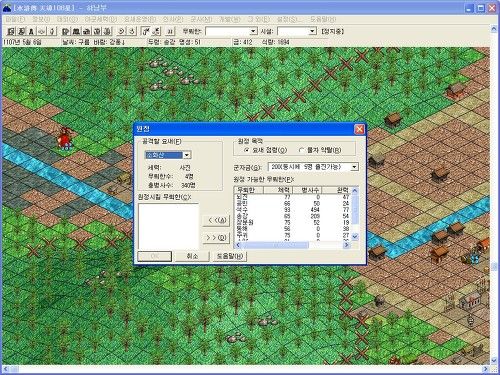Screen dimensions: 500x375
Task: Open the 파일(F) menu
Action: tap(15, 19)
